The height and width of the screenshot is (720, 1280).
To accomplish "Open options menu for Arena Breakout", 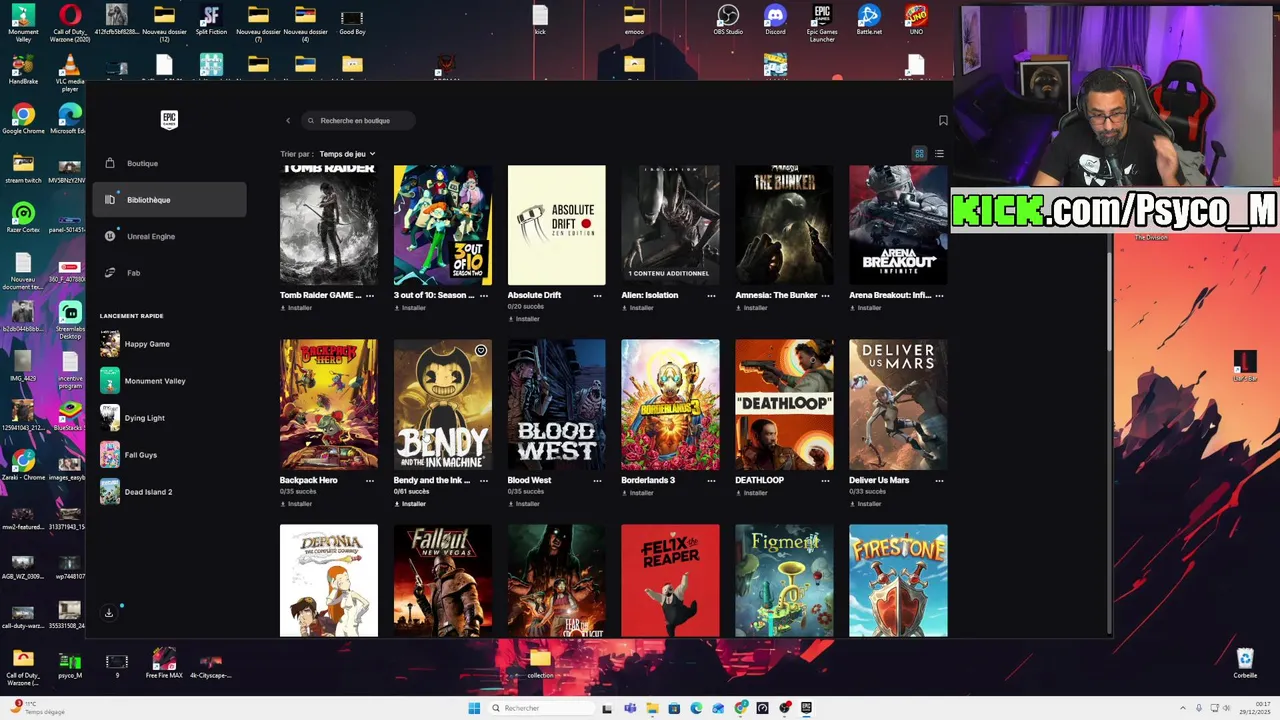I will coord(940,296).
